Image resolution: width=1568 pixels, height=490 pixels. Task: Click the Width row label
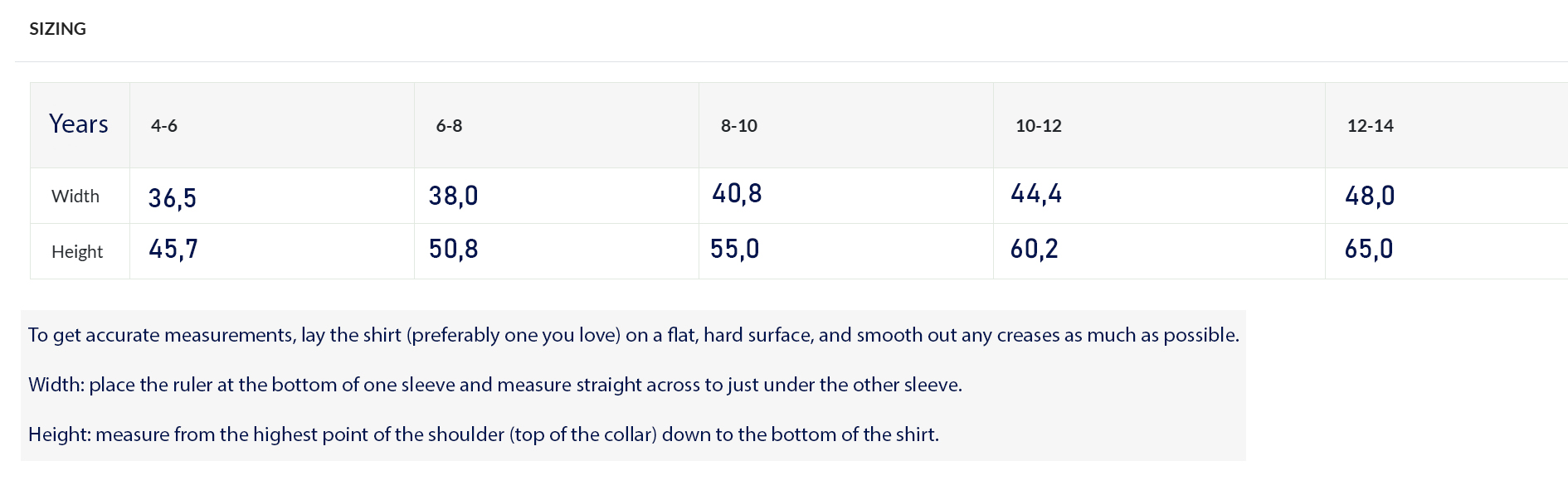coord(75,196)
